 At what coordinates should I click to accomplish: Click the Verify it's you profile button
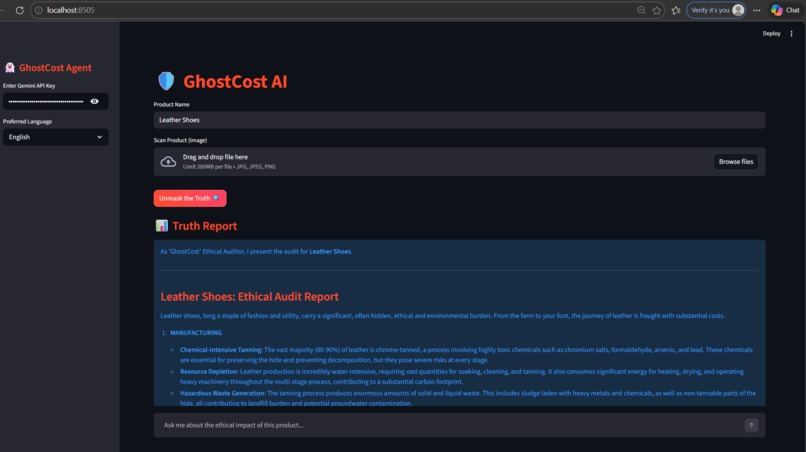(x=716, y=10)
